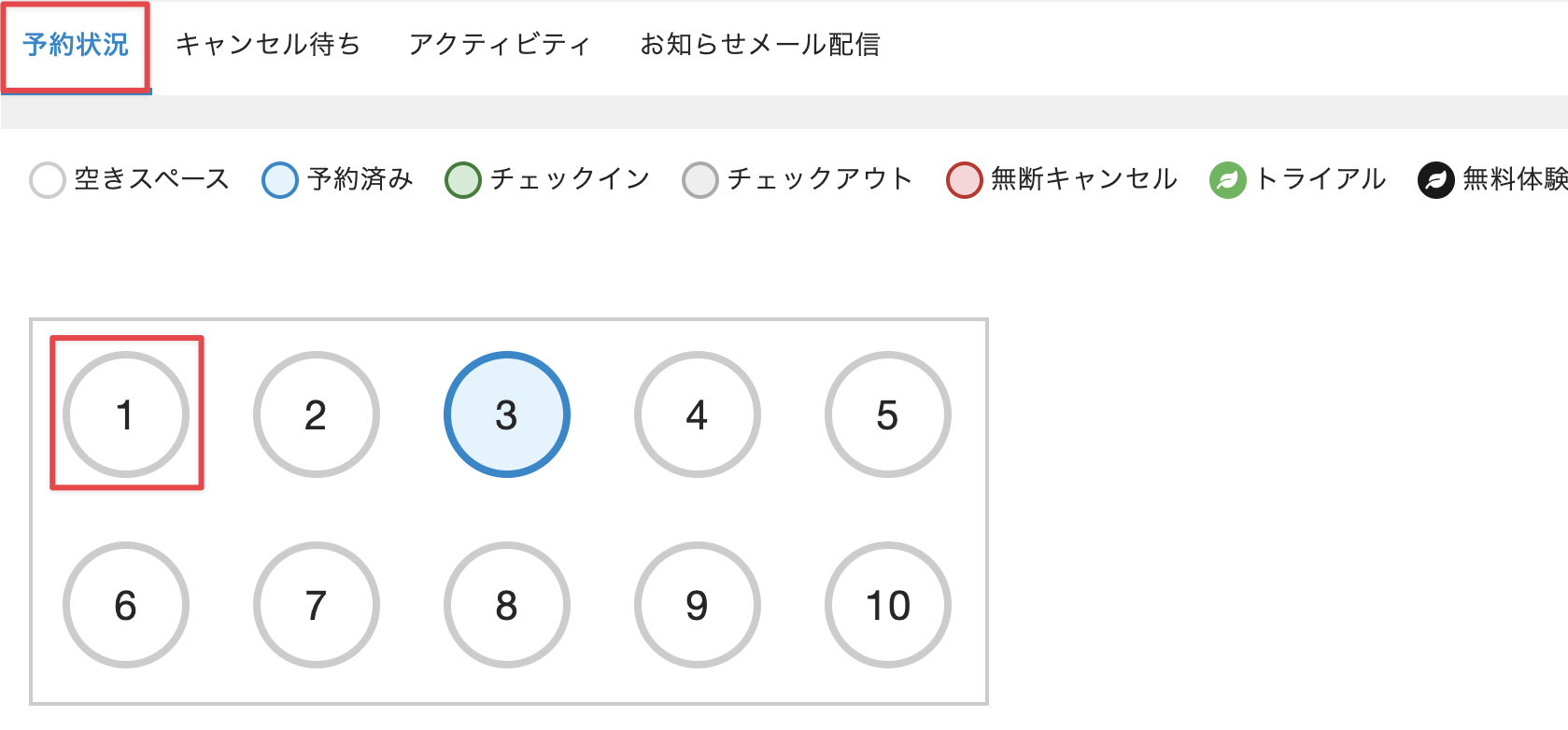The width and height of the screenshot is (1568, 730).
Task: Pick space number 10
Action: coord(888,605)
